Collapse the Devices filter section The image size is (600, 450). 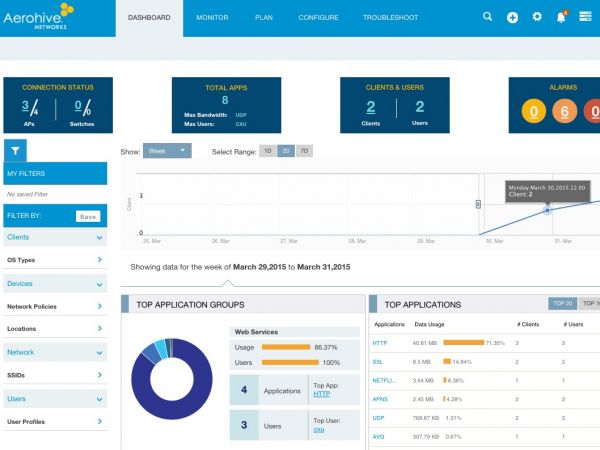pyautogui.click(x=55, y=284)
